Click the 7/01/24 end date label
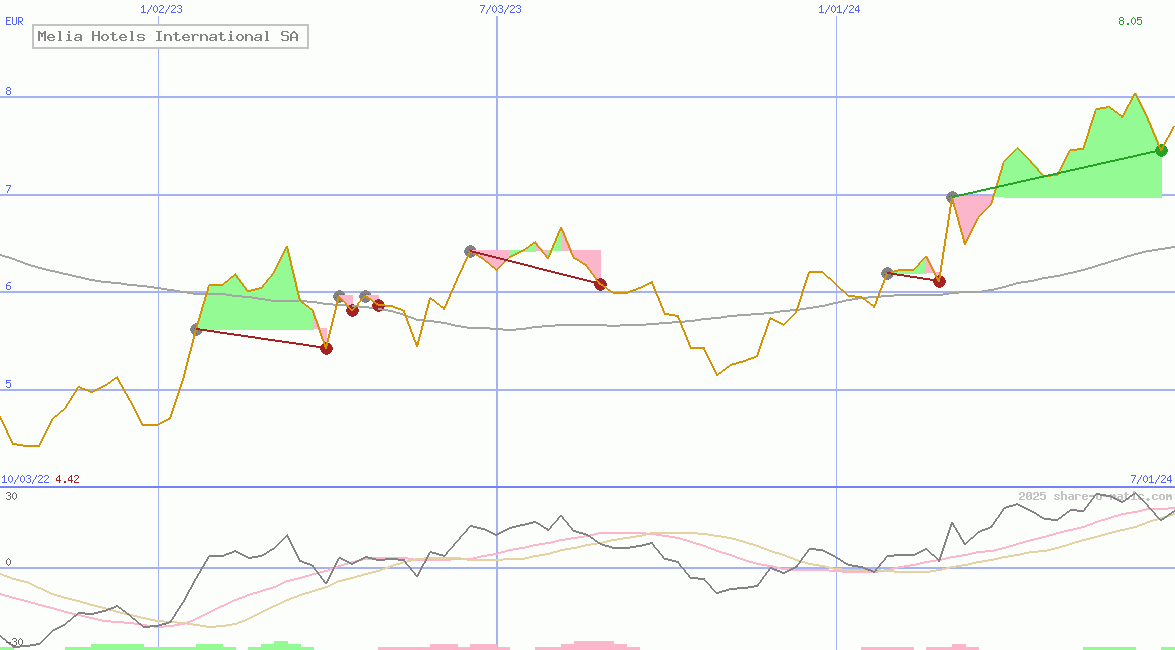Viewport: 1175px width, 650px height. pyautogui.click(x=1150, y=479)
